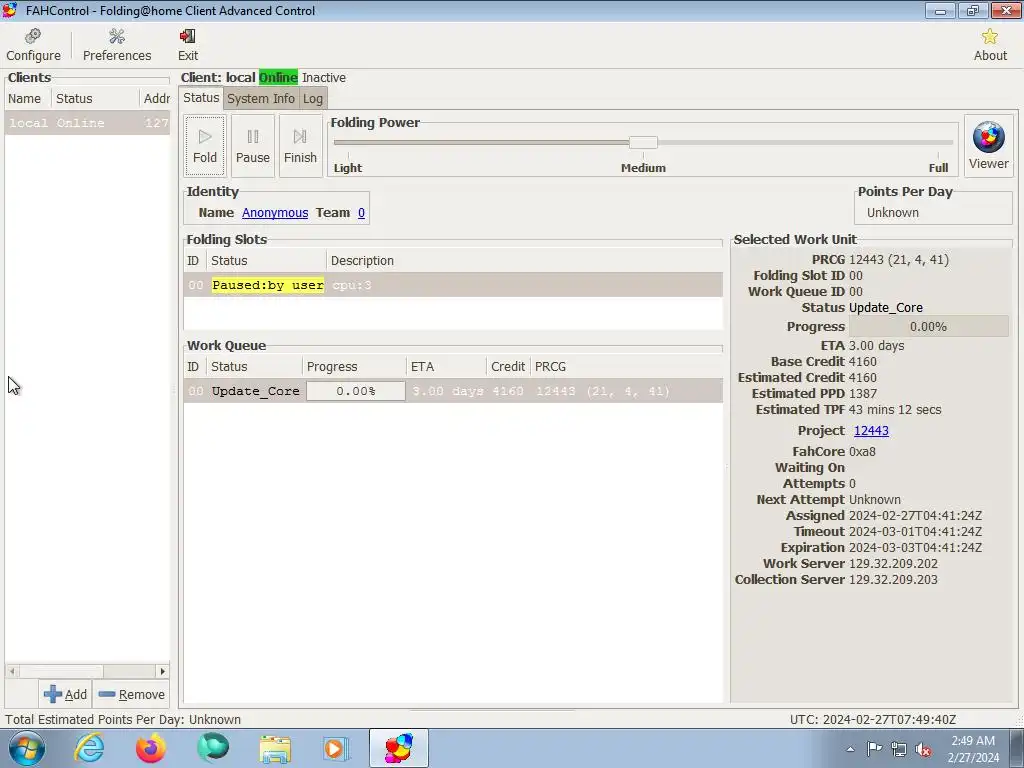Open the Configure dialog

pyautogui.click(x=33, y=45)
